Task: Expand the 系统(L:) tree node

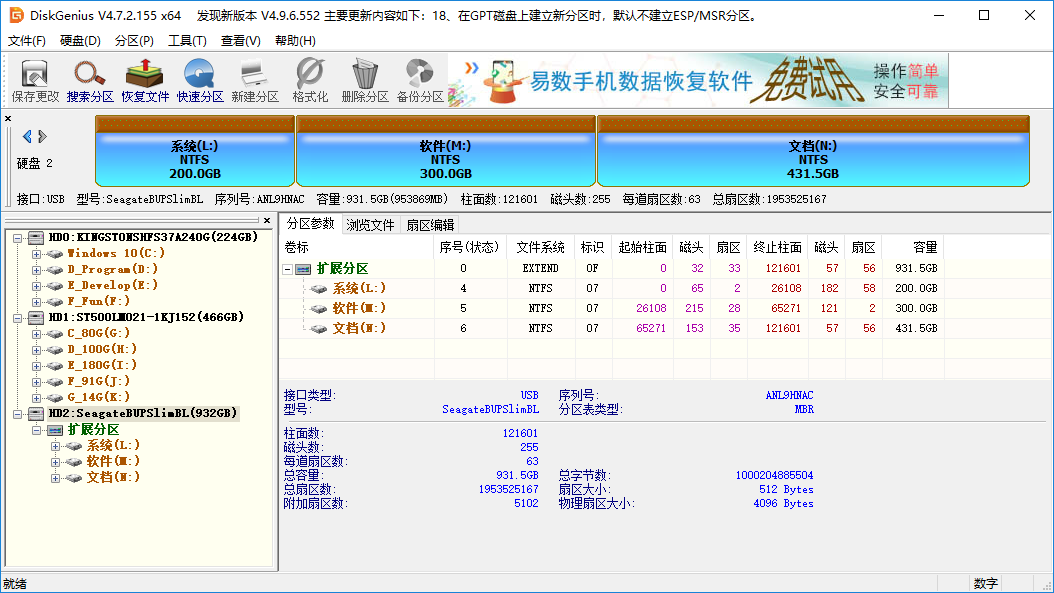Action: pos(55,446)
